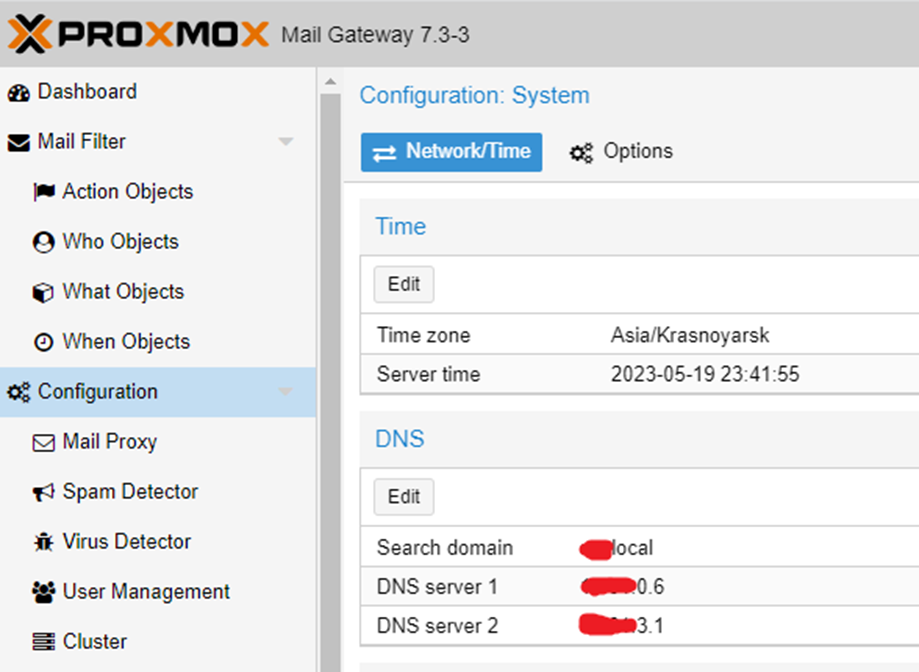The image size is (919, 672).
Task: Click the Options gears icon
Action: coord(581,153)
